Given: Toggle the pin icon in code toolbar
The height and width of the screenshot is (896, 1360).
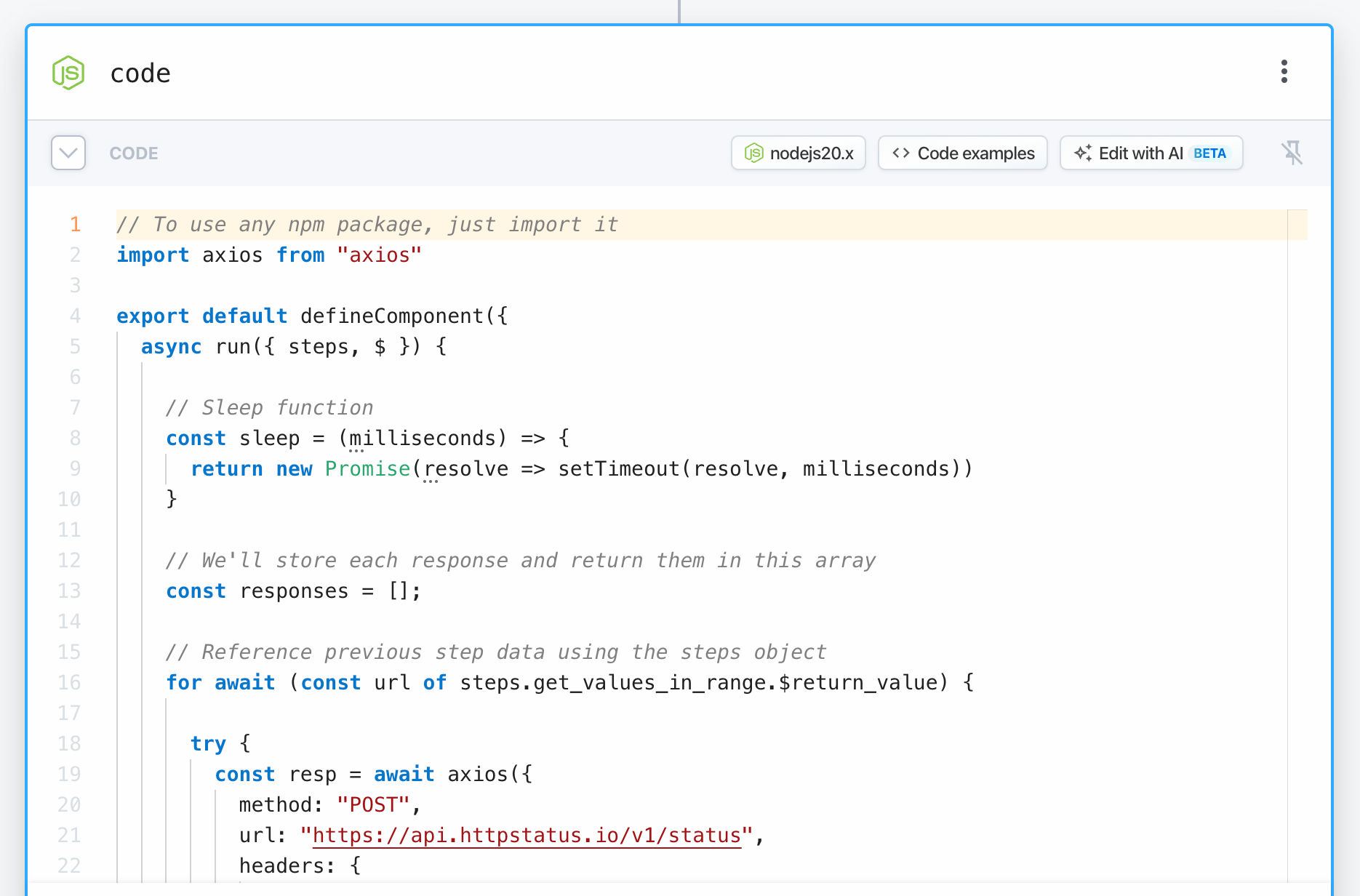Looking at the screenshot, I should (x=1292, y=153).
